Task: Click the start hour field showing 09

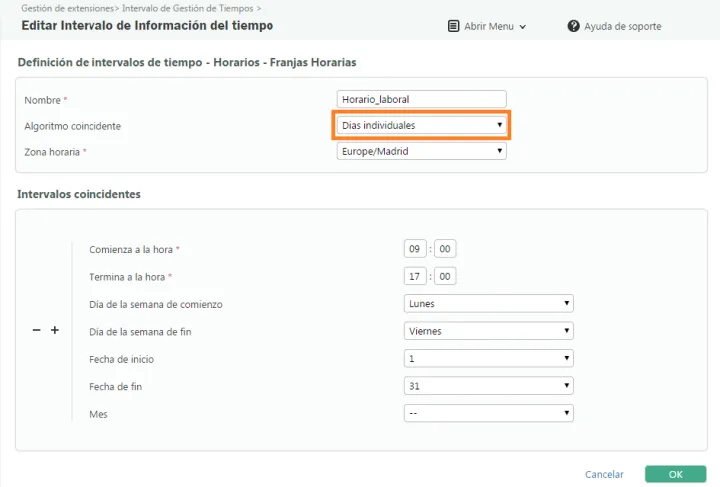Action: [x=414, y=249]
